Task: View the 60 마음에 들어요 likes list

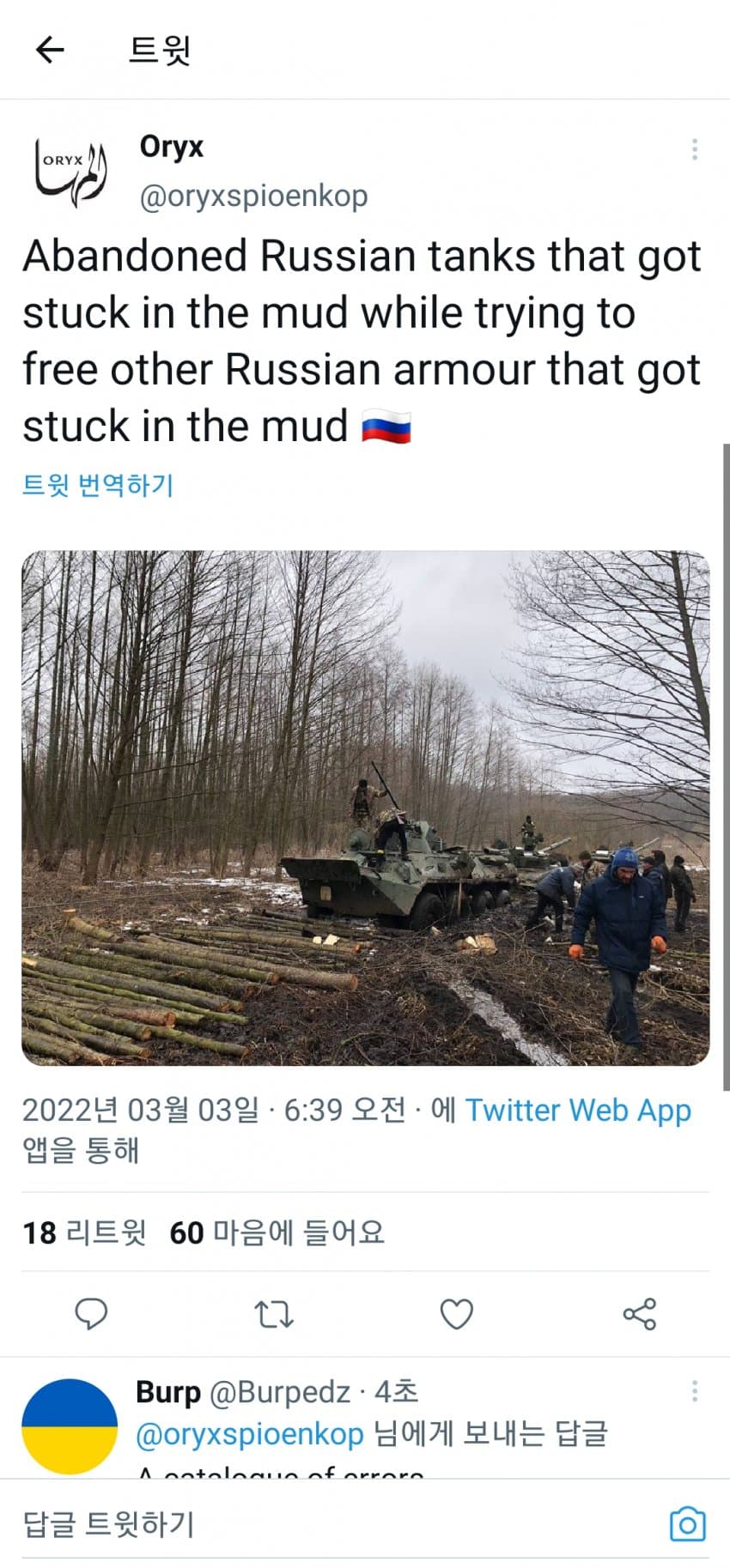Action: 277,1233
